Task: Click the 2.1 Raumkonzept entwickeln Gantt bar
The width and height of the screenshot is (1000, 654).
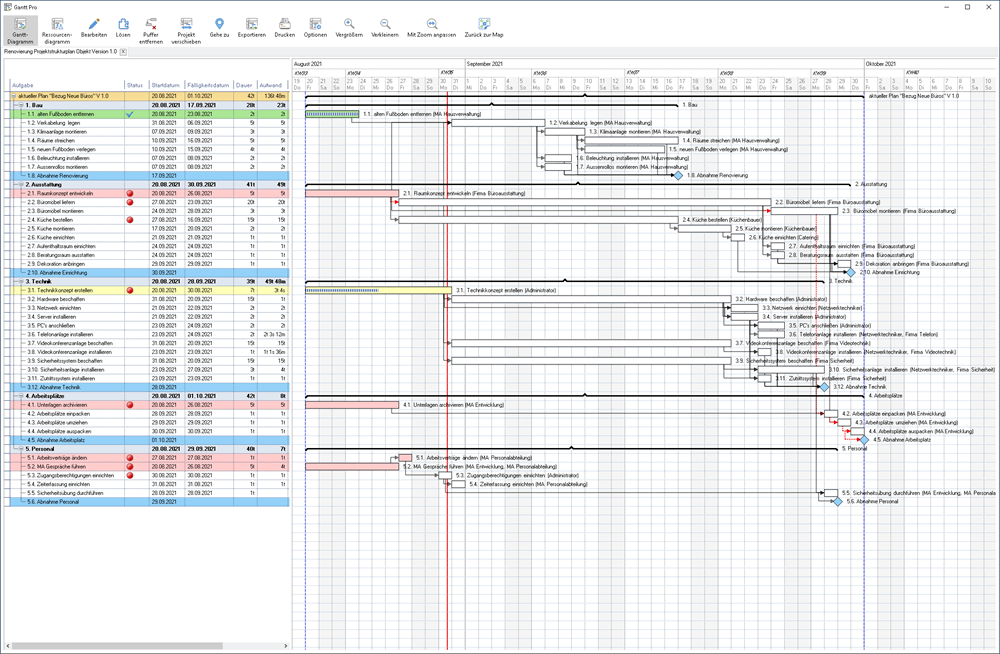Action: (352, 193)
